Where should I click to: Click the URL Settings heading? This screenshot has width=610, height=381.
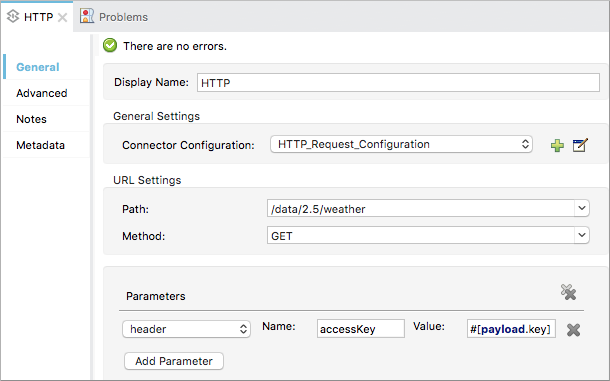click(147, 180)
